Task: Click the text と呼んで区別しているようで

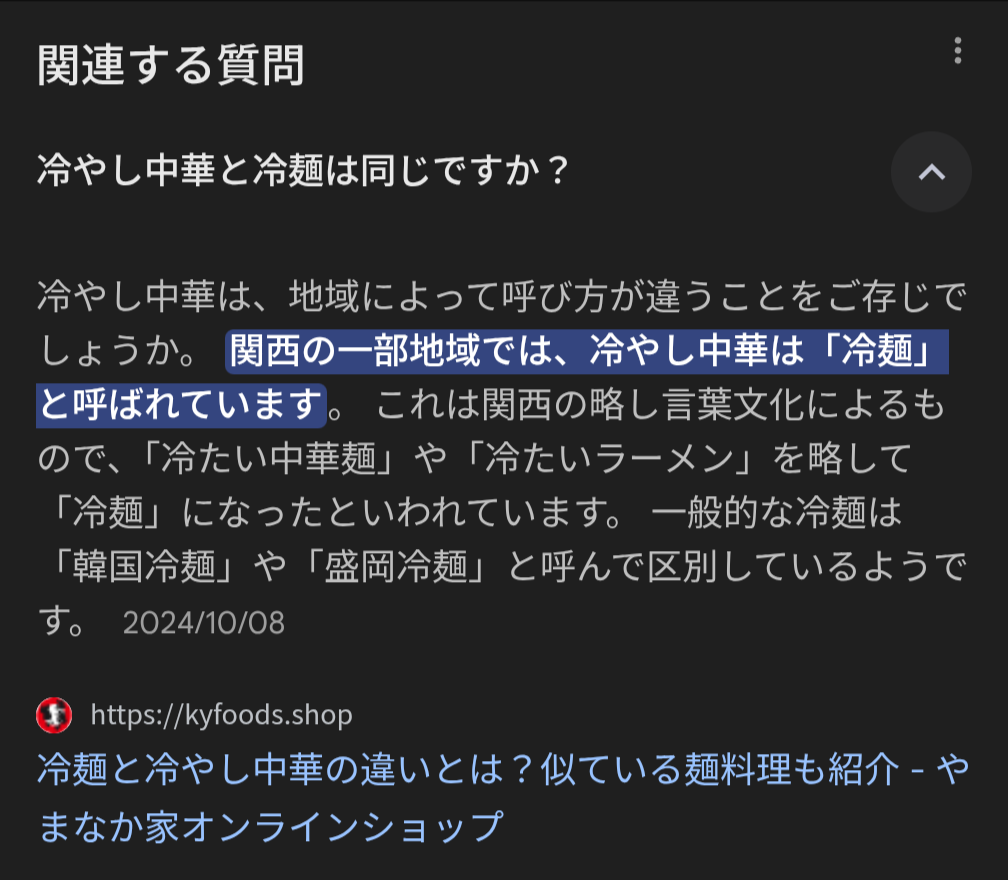Action: point(737,567)
